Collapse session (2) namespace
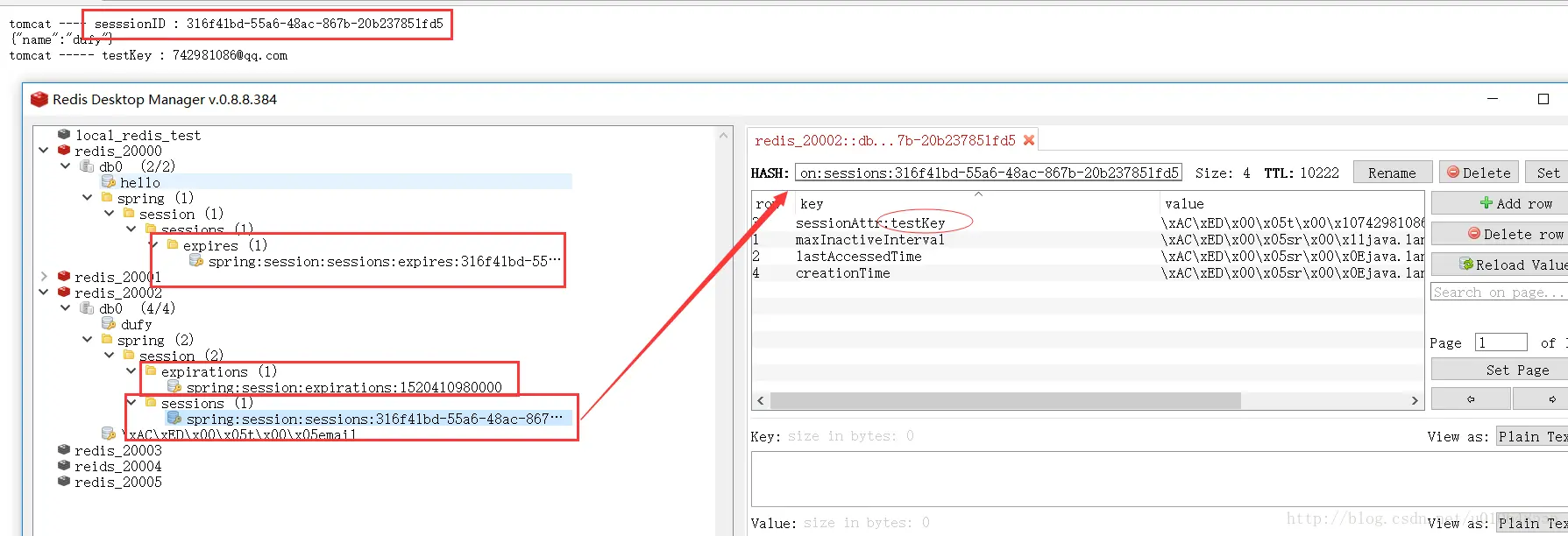 (110, 356)
